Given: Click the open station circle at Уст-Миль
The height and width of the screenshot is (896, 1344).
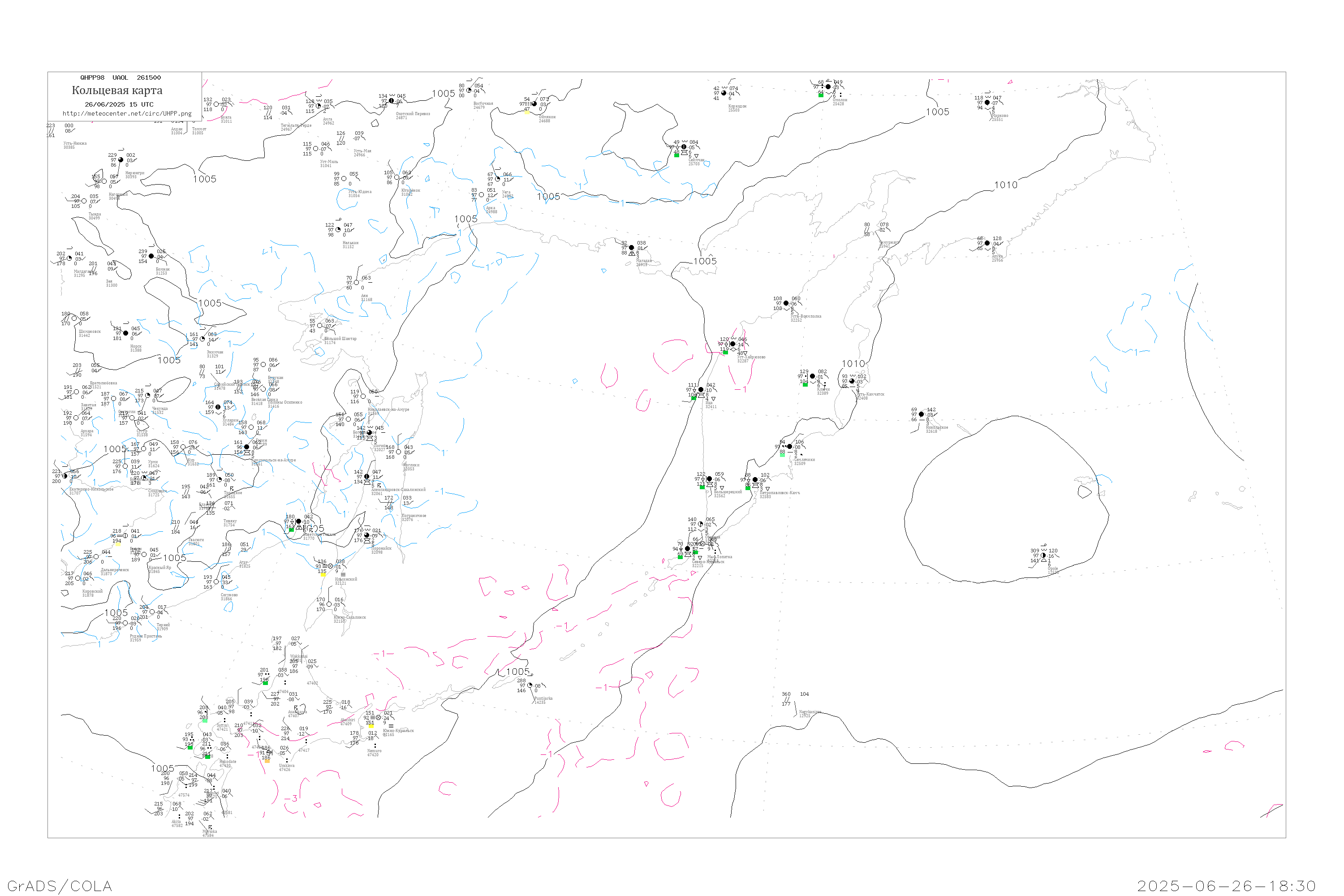Looking at the screenshot, I should 315,149.
